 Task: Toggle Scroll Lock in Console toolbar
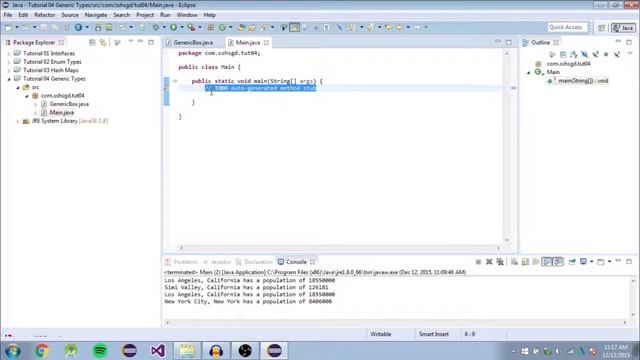click(525, 262)
